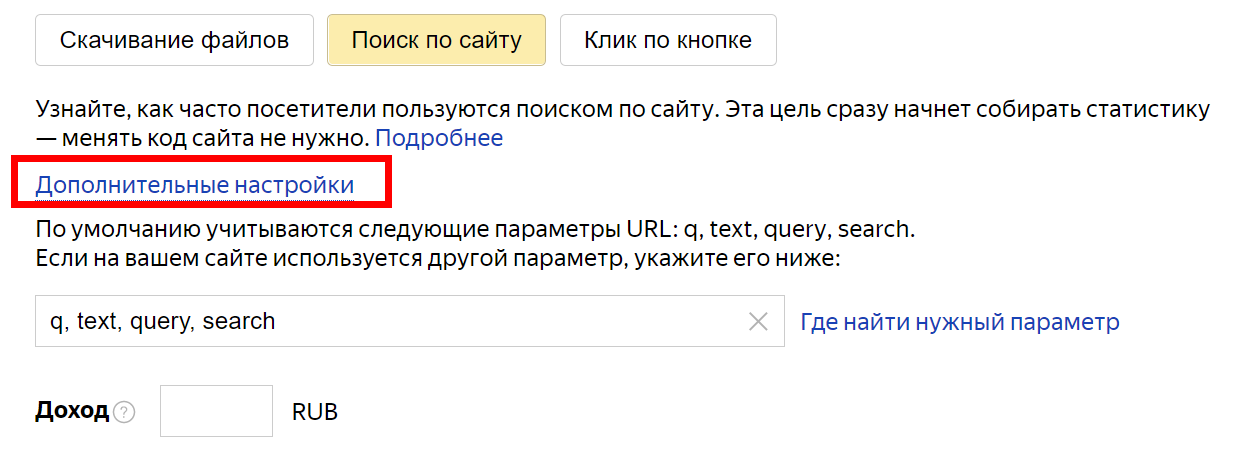Click the word 'query' inside the parameters field
This screenshot has width=1245, height=455.
click(161, 322)
